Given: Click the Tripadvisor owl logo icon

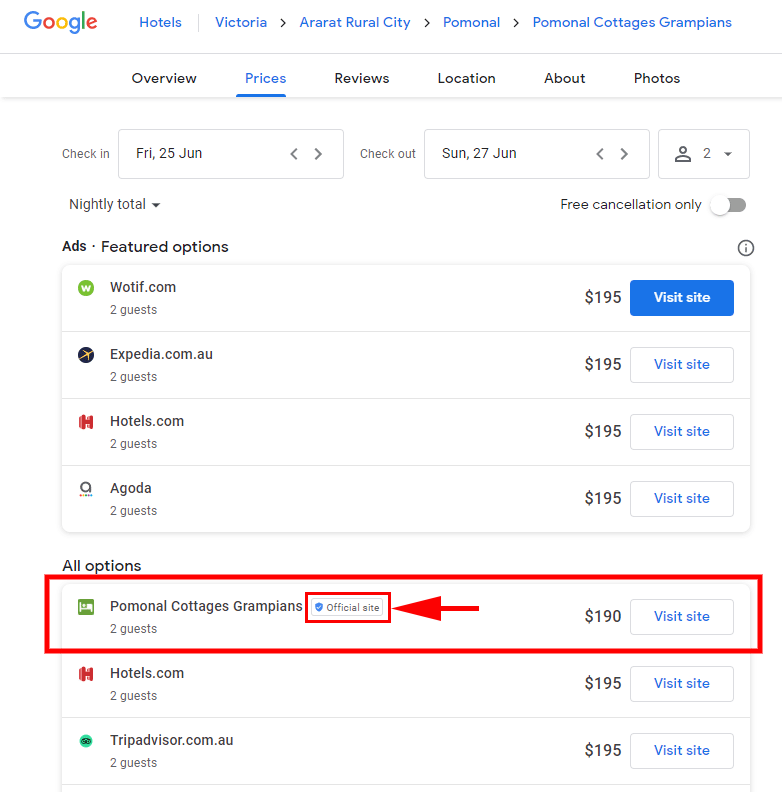Looking at the screenshot, I should (86, 741).
